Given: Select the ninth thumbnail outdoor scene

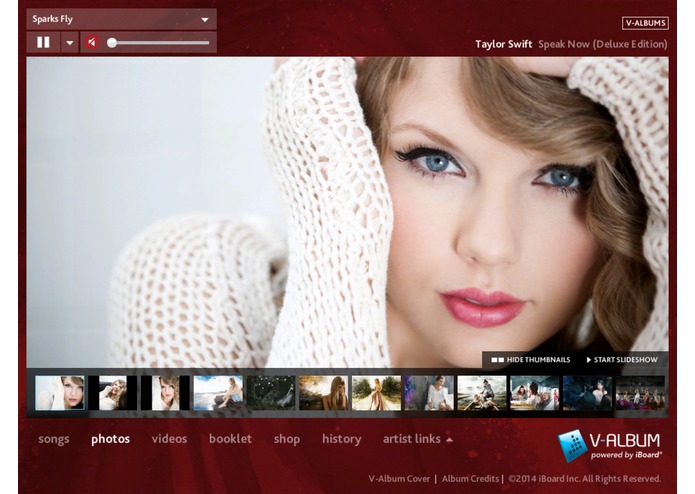Looking at the screenshot, I should (482, 393).
